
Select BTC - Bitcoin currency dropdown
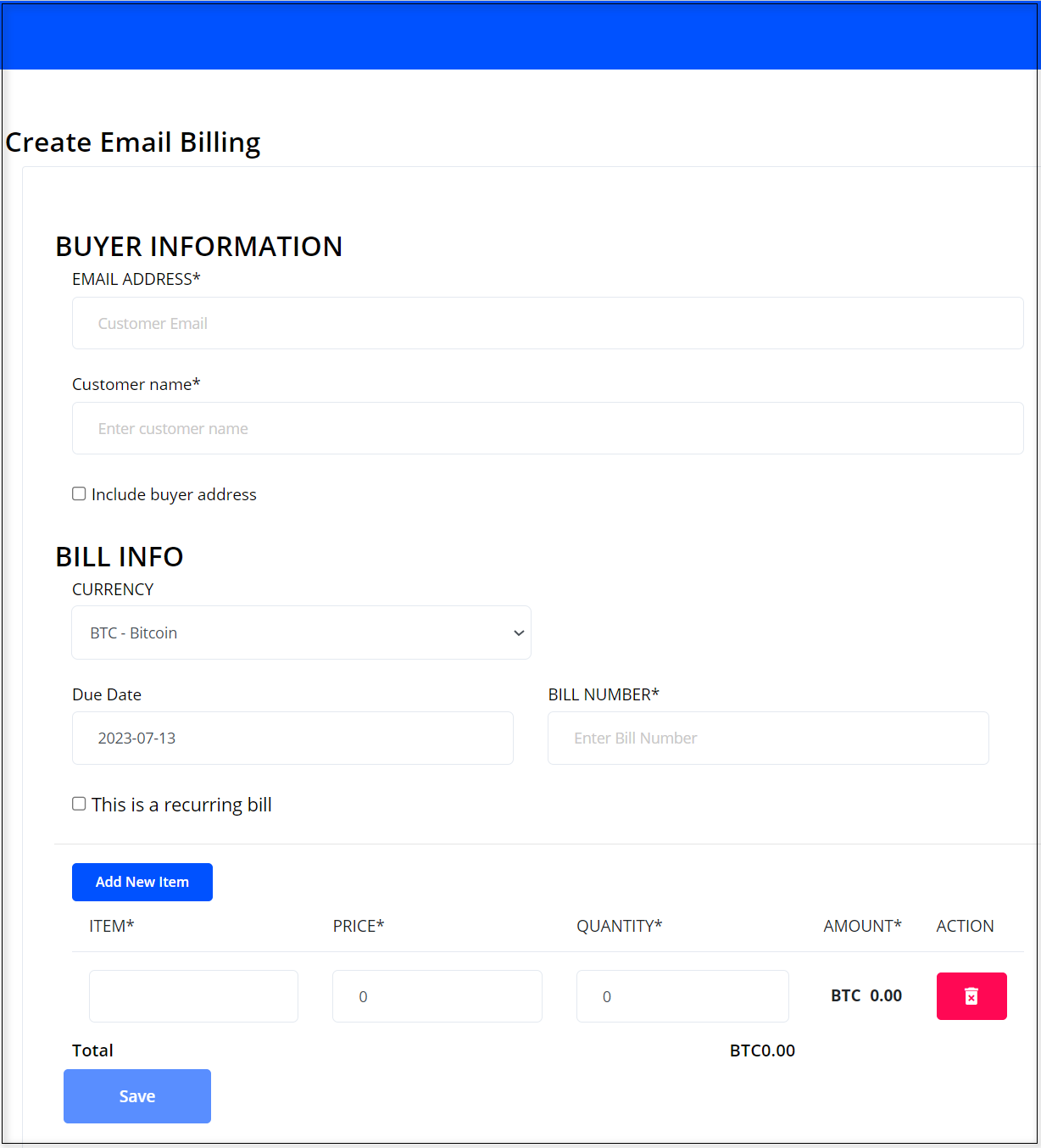click(301, 633)
